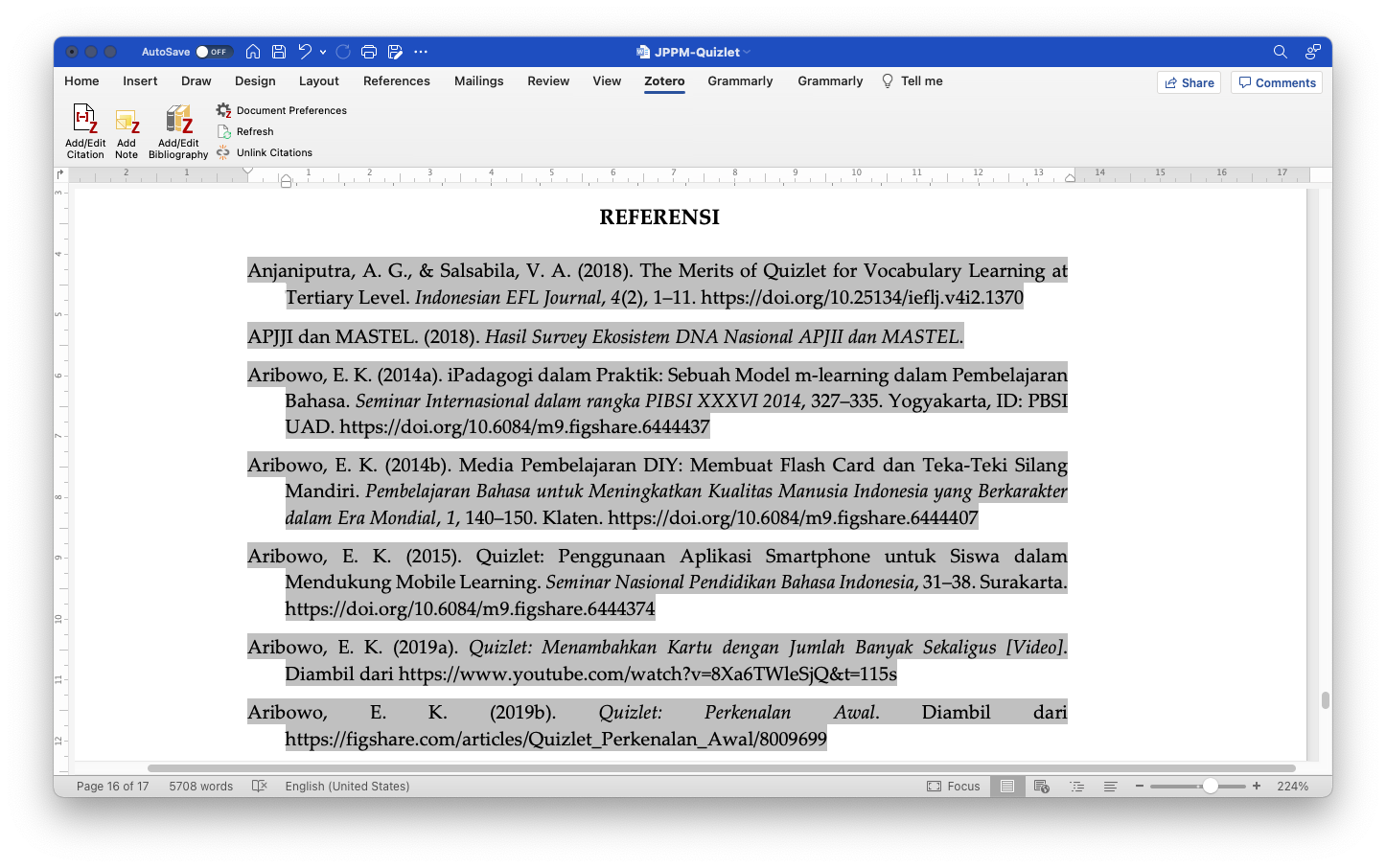Click the 5708 words count display

coord(201,786)
